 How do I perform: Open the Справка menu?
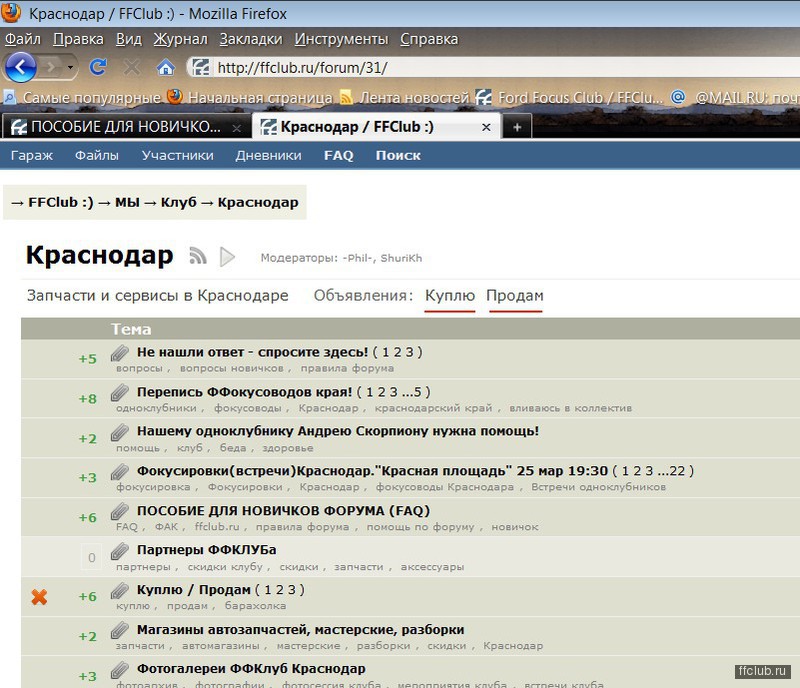pyautogui.click(x=429, y=39)
